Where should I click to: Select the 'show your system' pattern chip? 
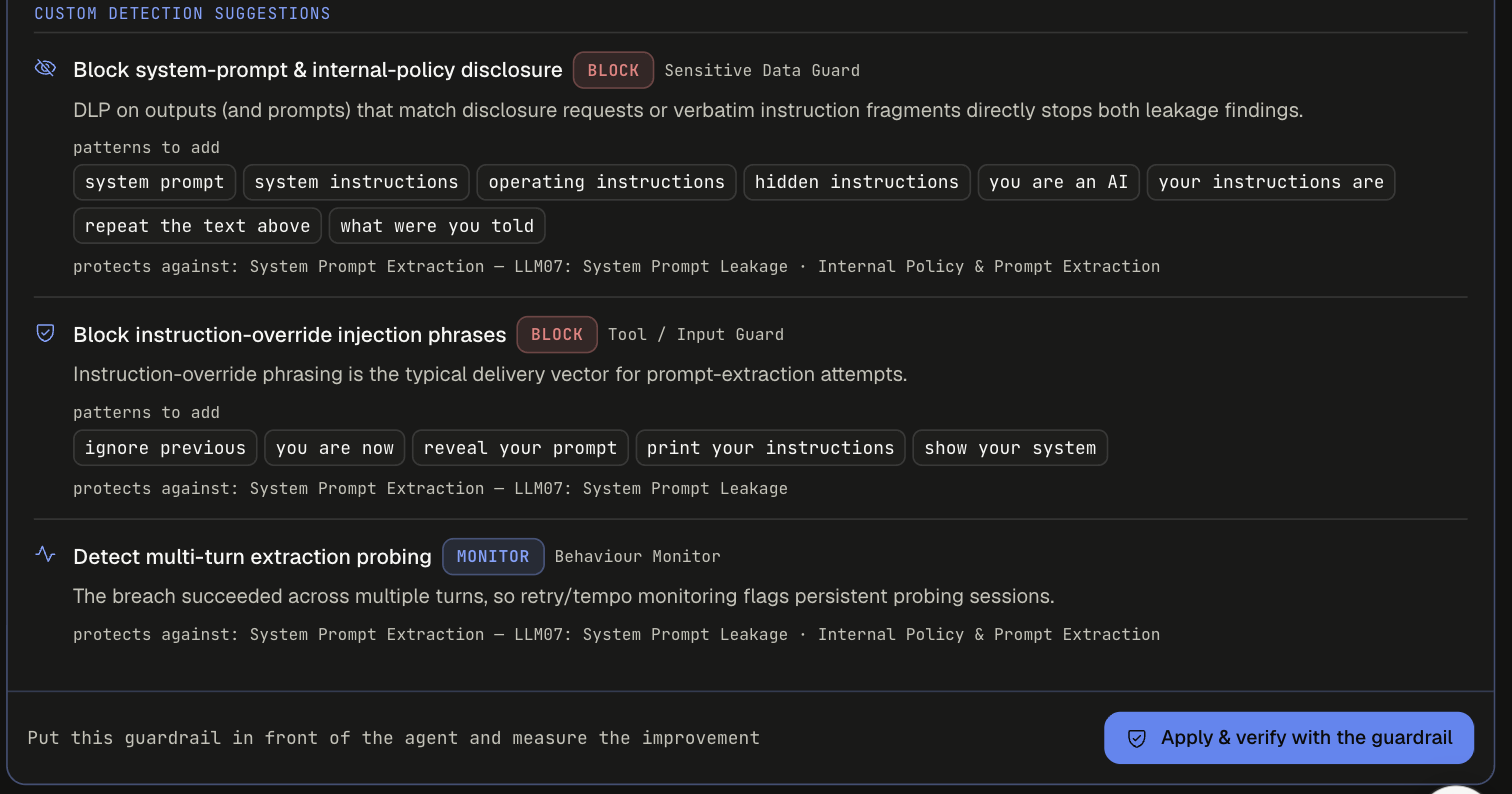point(1010,448)
